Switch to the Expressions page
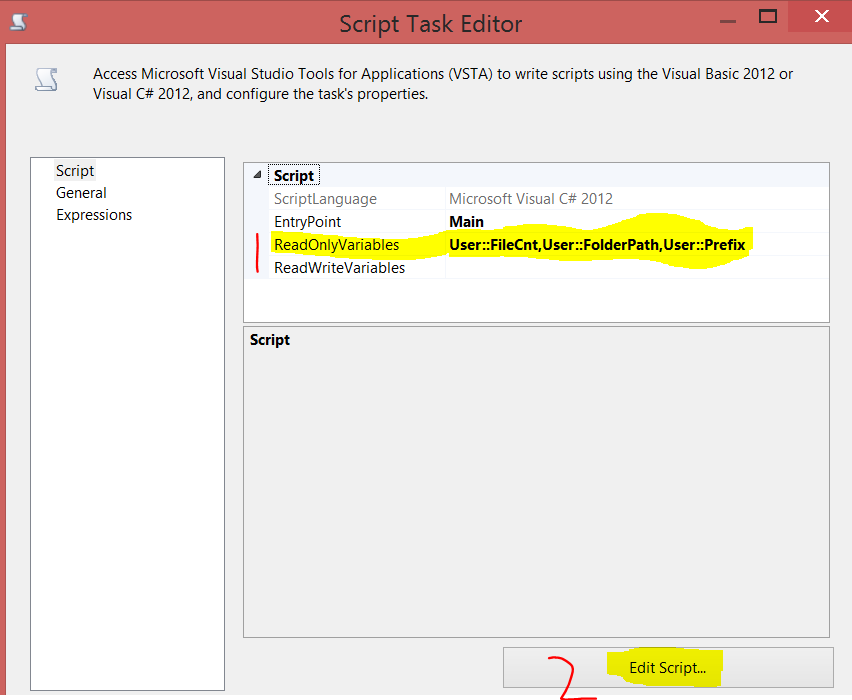The width and height of the screenshot is (852, 700). coord(94,214)
